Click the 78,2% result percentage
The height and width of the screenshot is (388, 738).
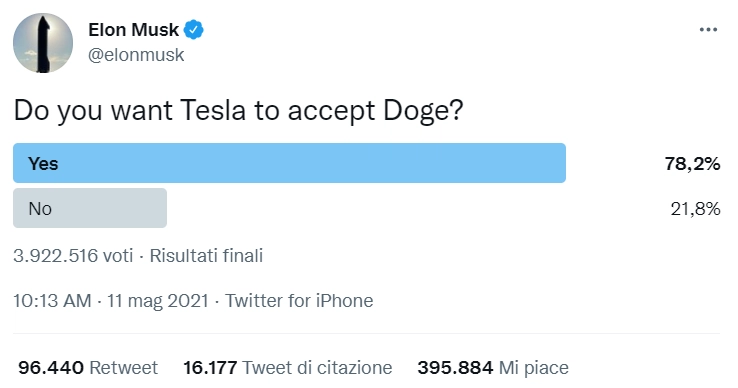692,163
